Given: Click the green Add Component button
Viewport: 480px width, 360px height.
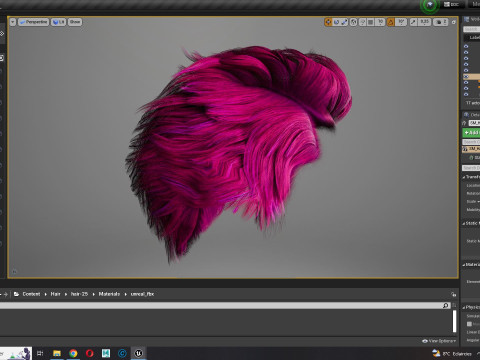Looking at the screenshot, I should pyautogui.click(x=471, y=133).
